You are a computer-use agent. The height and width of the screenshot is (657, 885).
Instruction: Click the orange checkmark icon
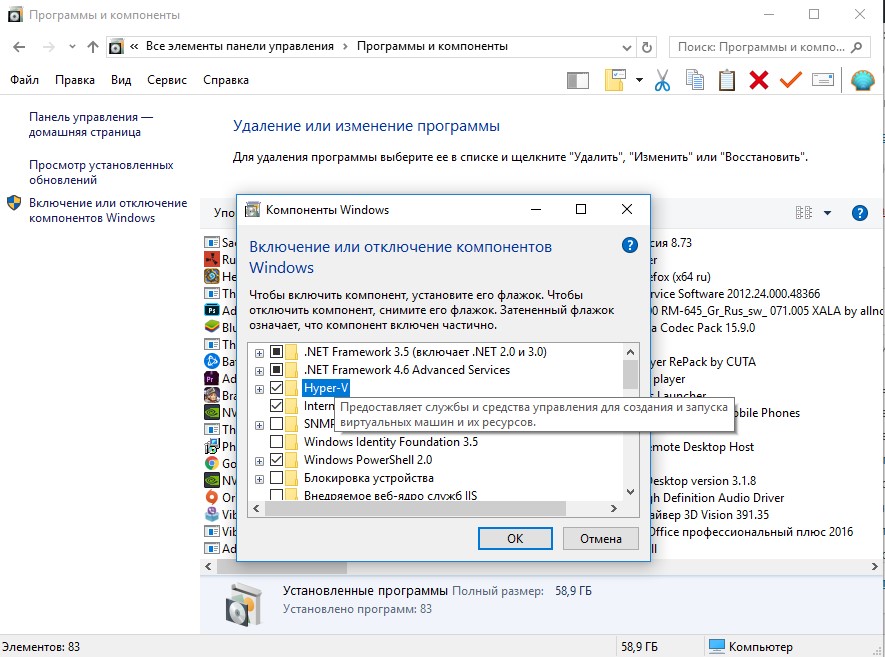pyautogui.click(x=790, y=80)
